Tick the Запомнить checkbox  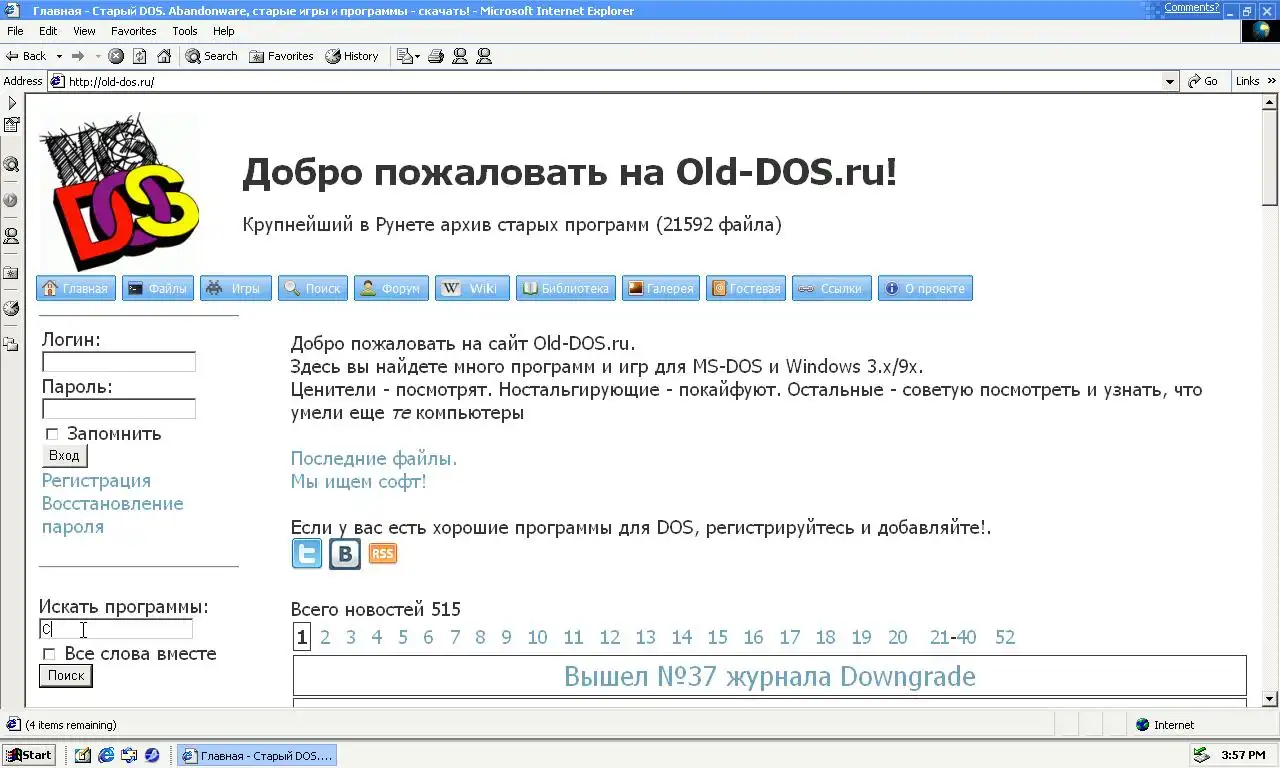pyautogui.click(x=52, y=434)
